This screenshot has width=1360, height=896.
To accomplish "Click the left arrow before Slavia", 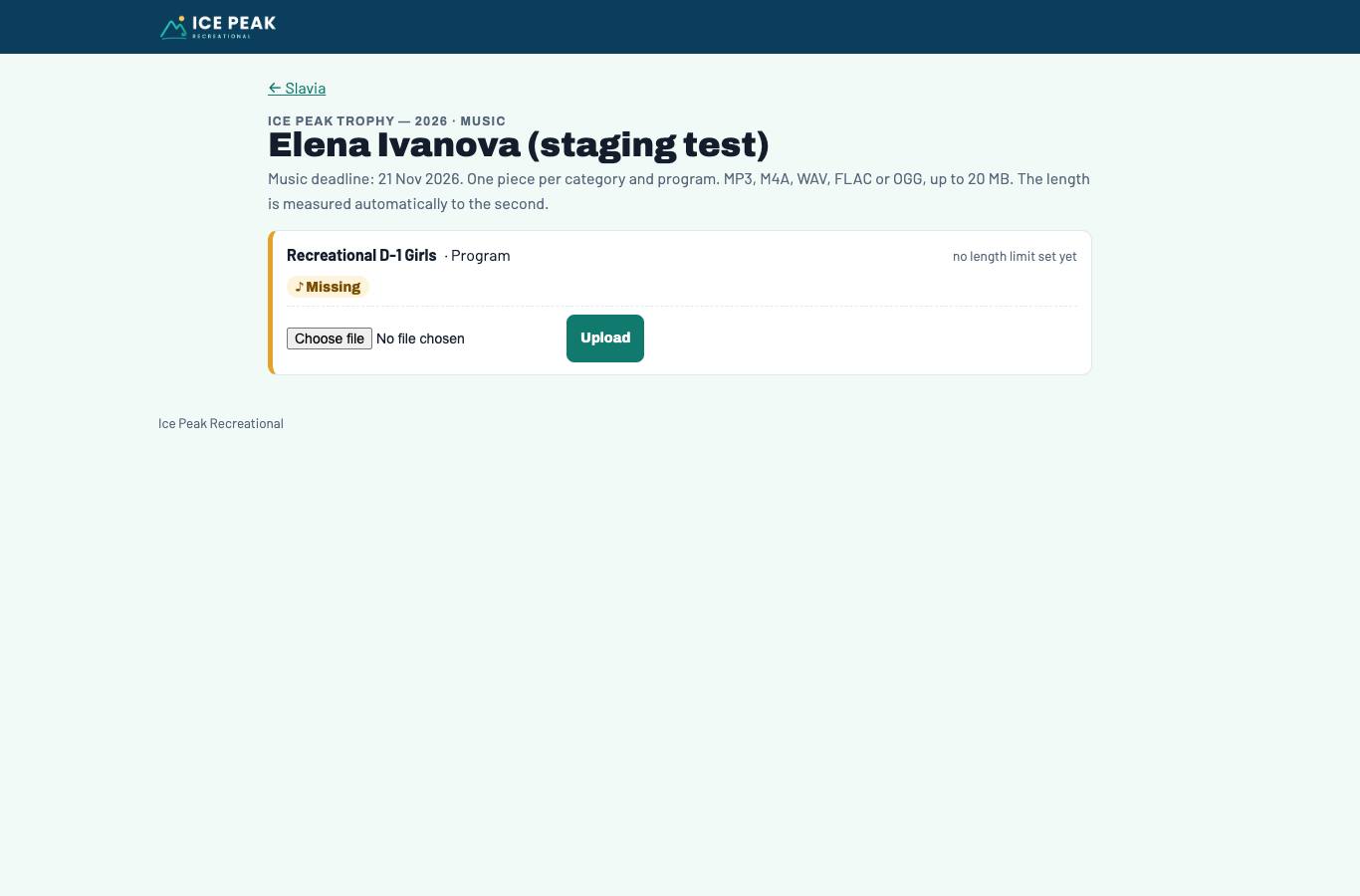I will tap(275, 88).
